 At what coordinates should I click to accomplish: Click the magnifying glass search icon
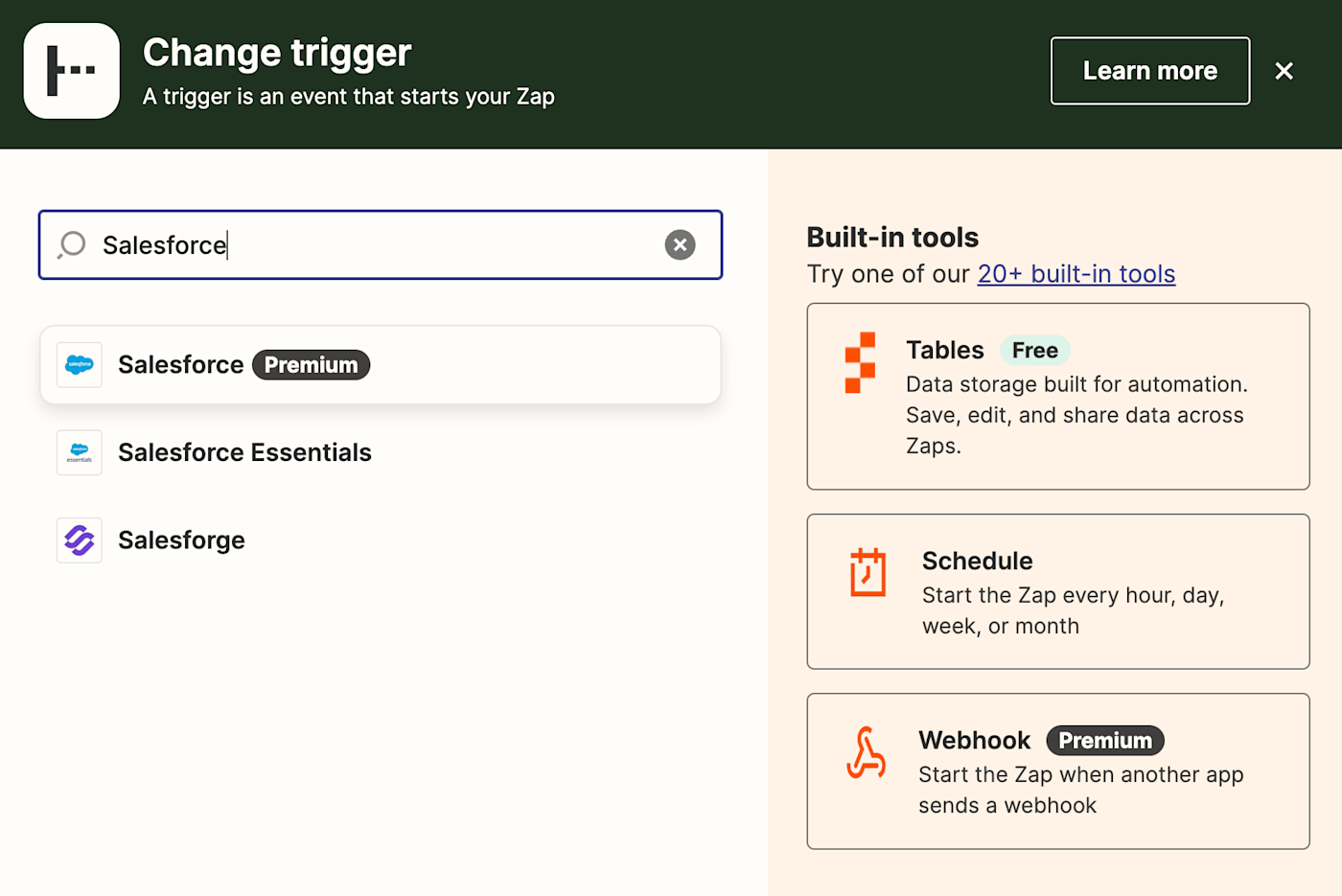click(72, 245)
